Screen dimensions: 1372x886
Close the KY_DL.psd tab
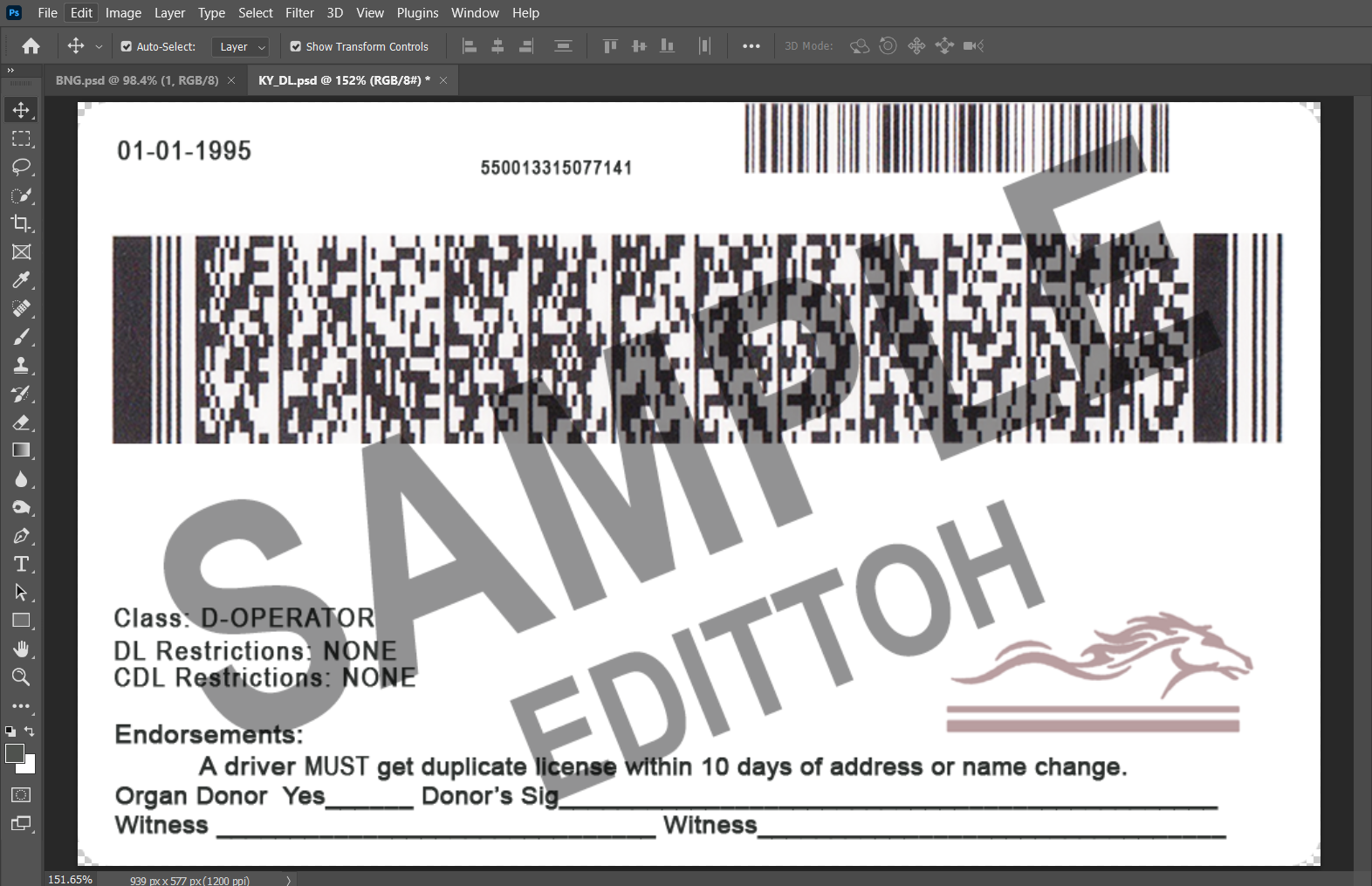443,80
